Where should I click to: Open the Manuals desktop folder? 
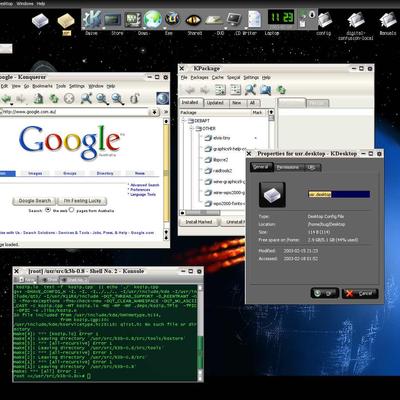pyautogui.click(x=388, y=23)
